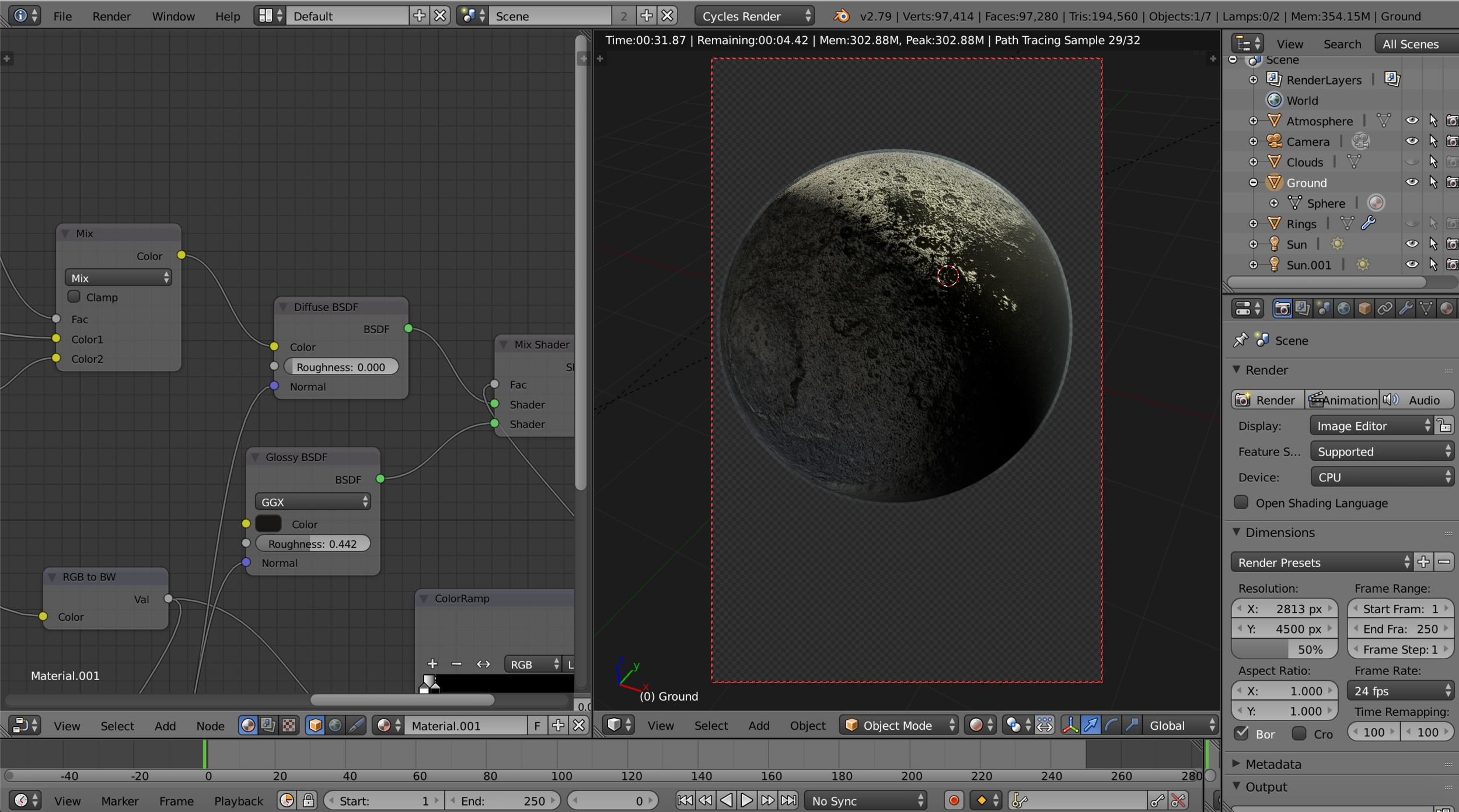The height and width of the screenshot is (812, 1459).
Task: Open Device CPU dropdown
Action: pos(1382,477)
